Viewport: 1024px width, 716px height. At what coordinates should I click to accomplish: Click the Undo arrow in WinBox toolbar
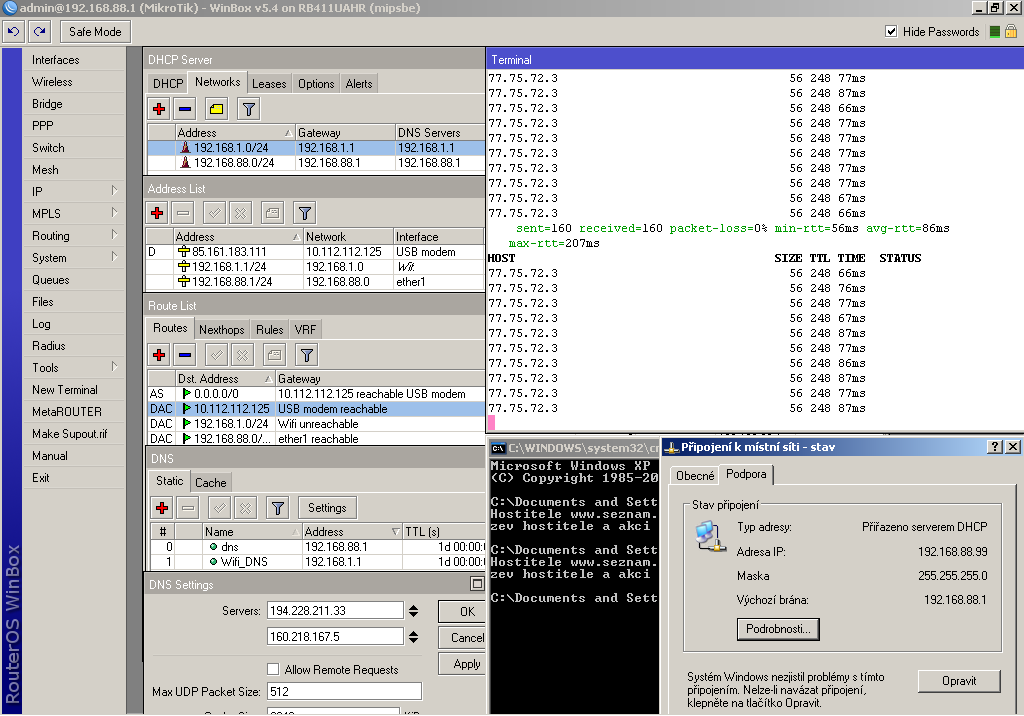coord(13,31)
